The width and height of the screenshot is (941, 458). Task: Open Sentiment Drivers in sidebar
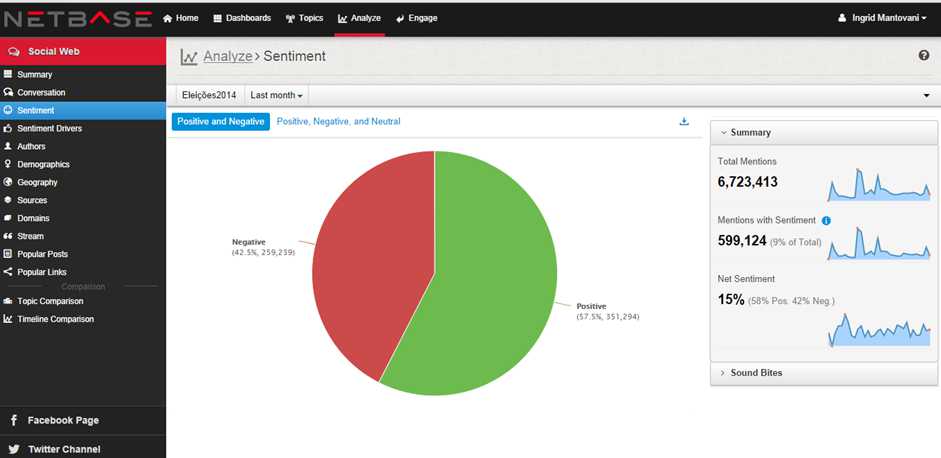(49, 128)
